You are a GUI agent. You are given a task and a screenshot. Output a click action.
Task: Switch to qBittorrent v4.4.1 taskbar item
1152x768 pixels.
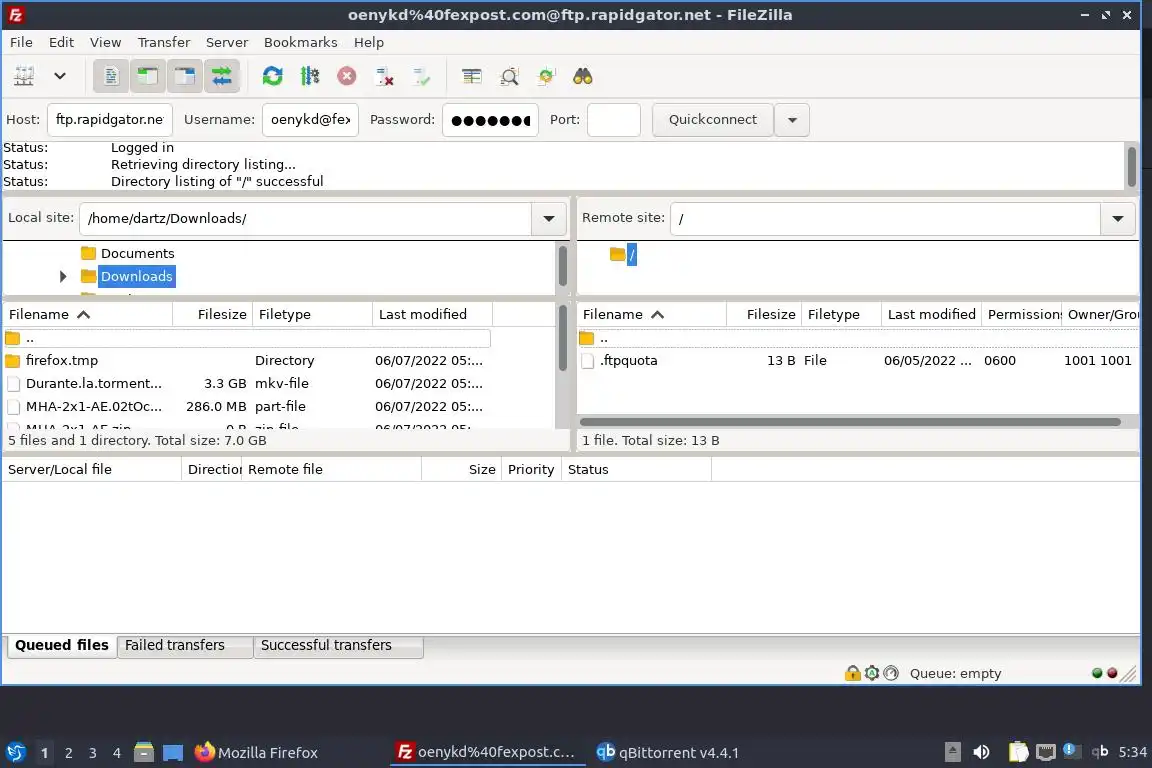[668, 753]
